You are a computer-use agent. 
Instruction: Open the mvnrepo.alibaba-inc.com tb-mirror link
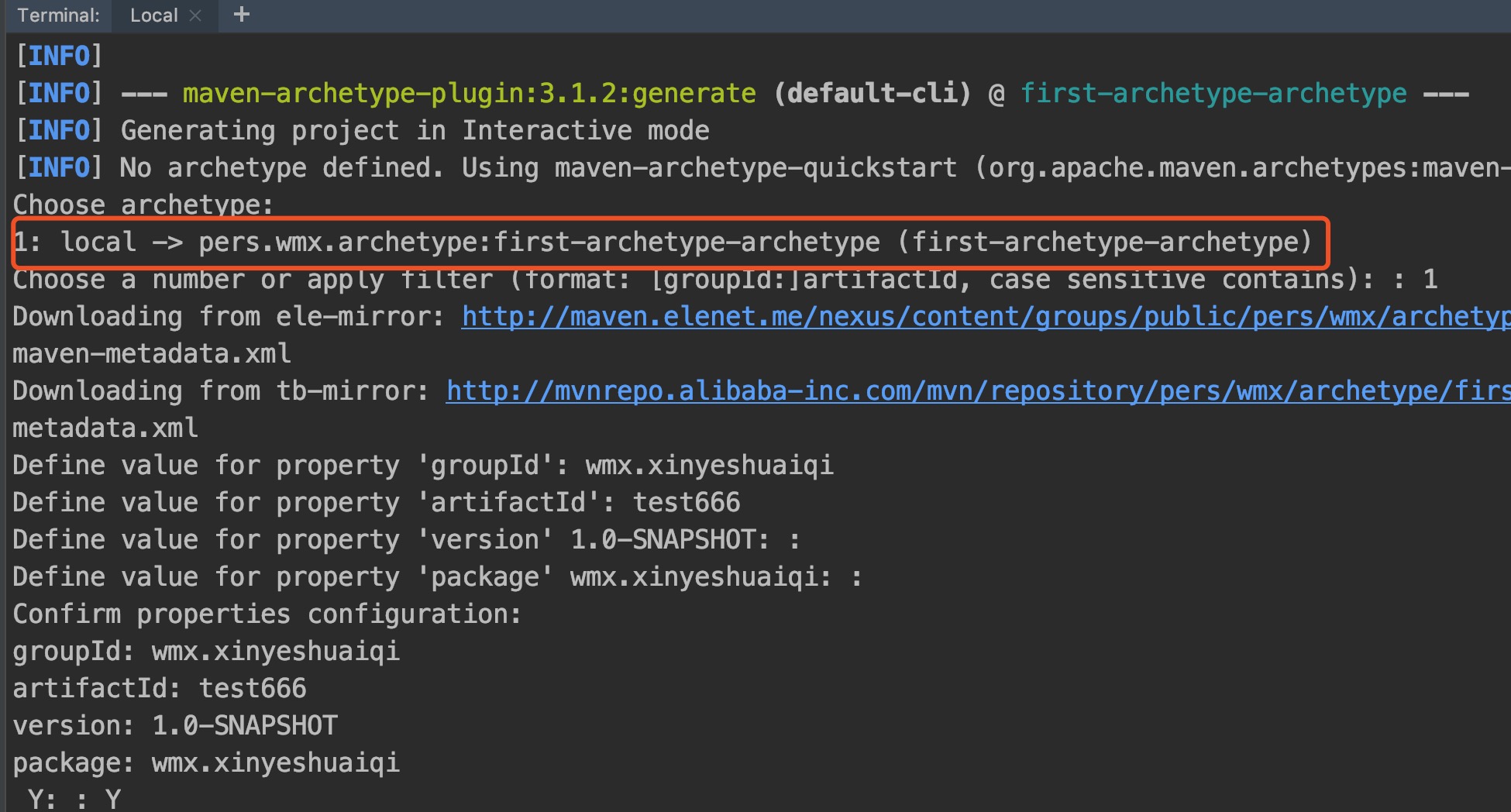point(976,391)
